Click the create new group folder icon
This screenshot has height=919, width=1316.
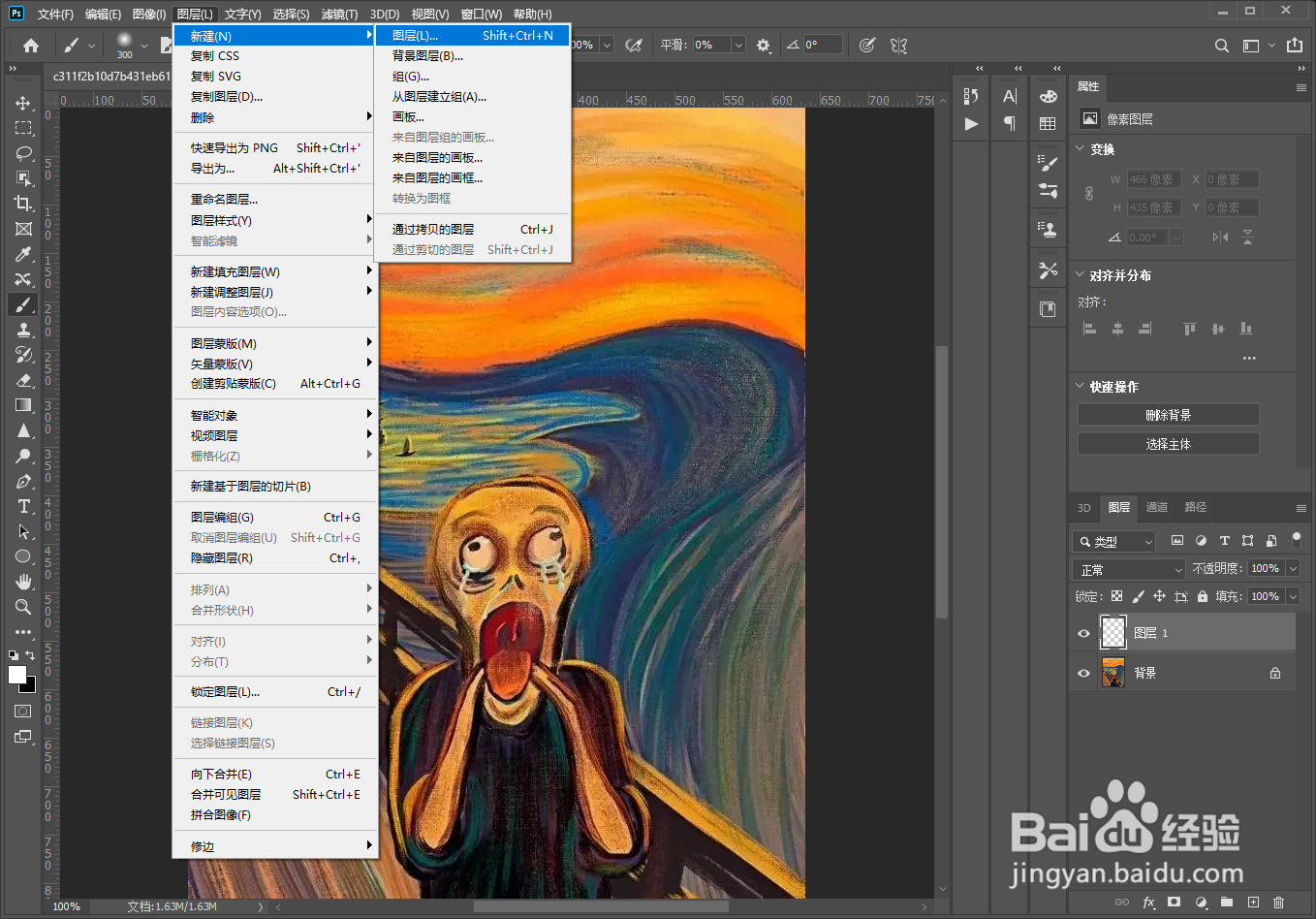point(1227,903)
